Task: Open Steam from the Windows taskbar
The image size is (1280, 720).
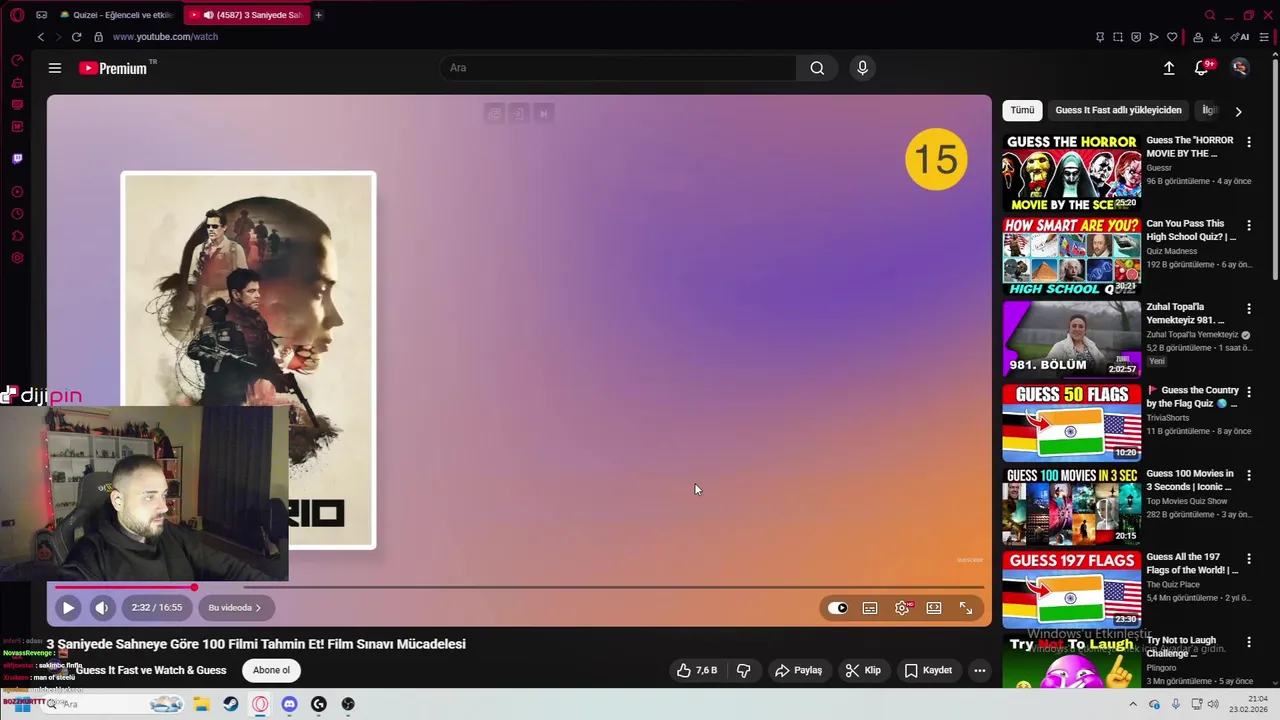Action: pos(231,704)
